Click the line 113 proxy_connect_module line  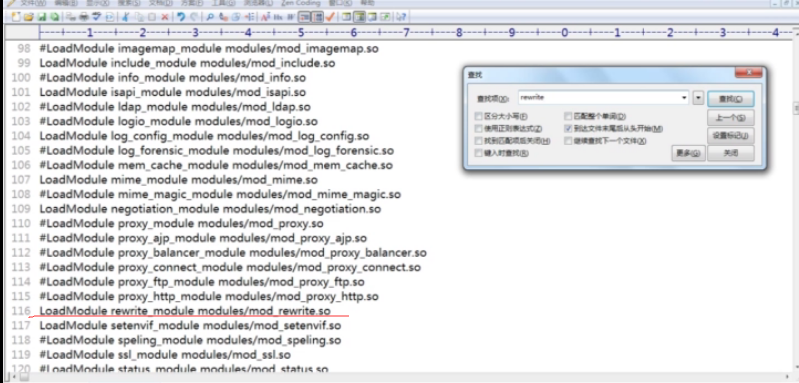230,267
